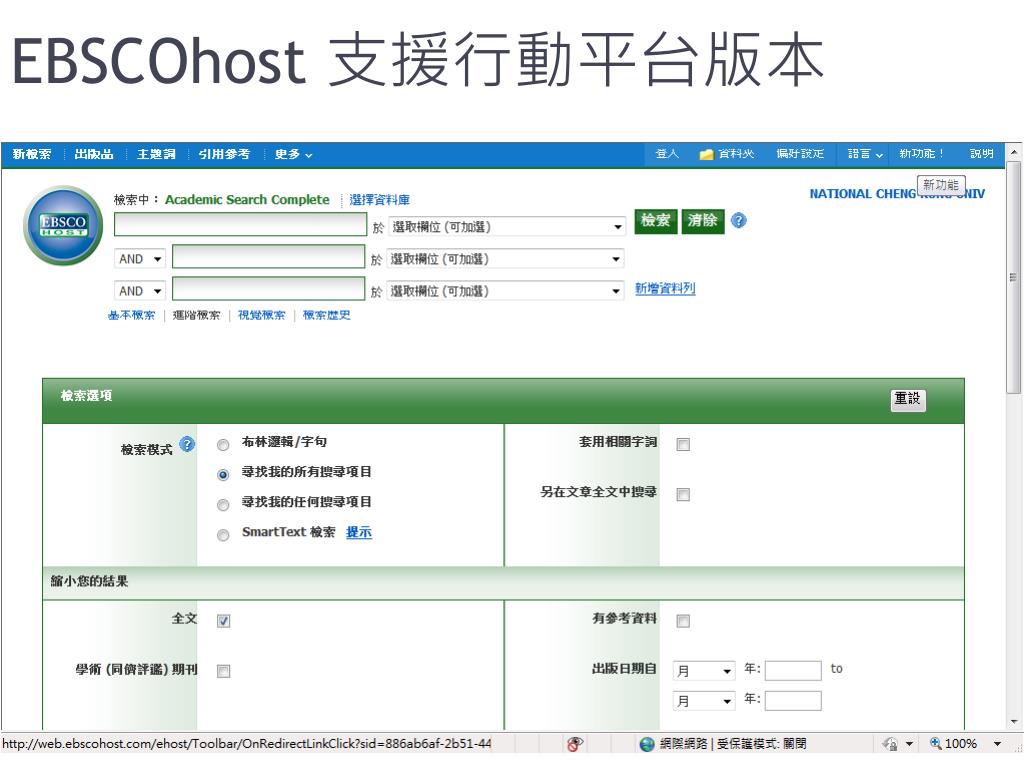Click the third search term input field
Screen dimensions: 1024x768
[x=268, y=288]
